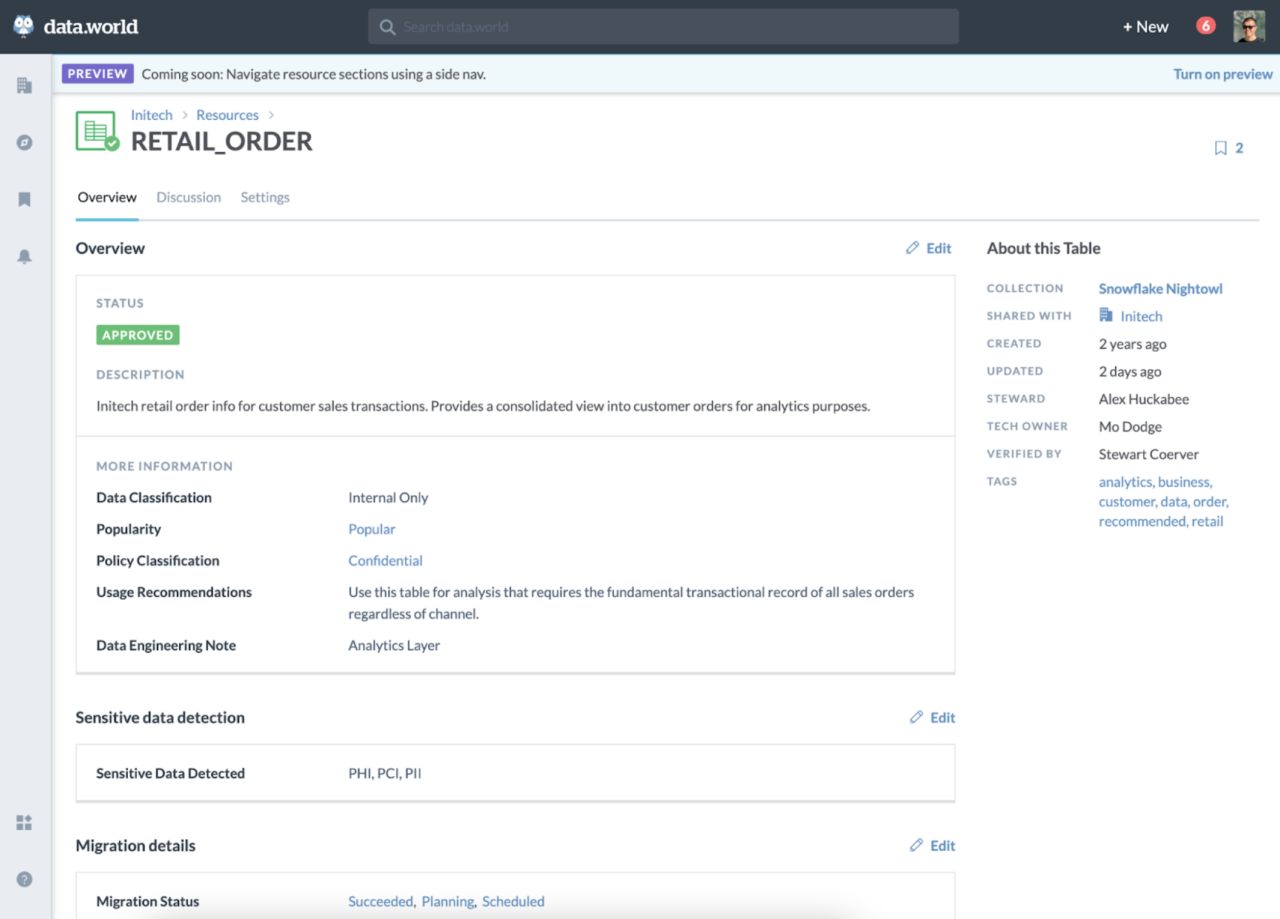1280x919 pixels.
Task: Click the pencil icon for Migration details
Action: pyautogui.click(x=916, y=845)
